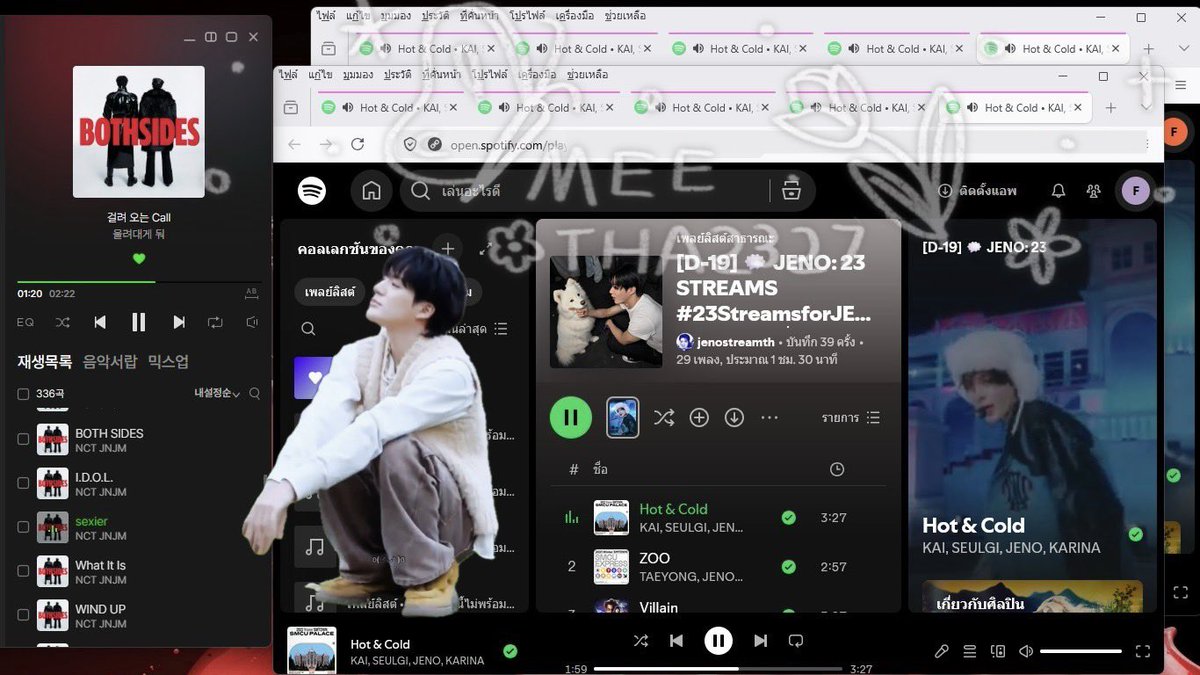Go back in front Firefox window
Image resolution: width=1200 pixels, height=675 pixels.
(294, 145)
